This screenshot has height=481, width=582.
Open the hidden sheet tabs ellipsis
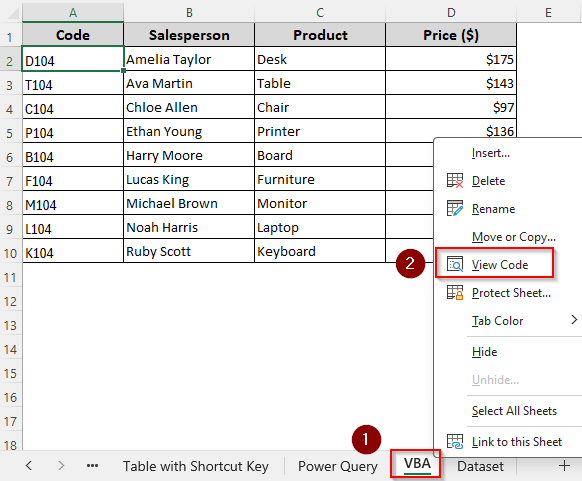point(92,466)
